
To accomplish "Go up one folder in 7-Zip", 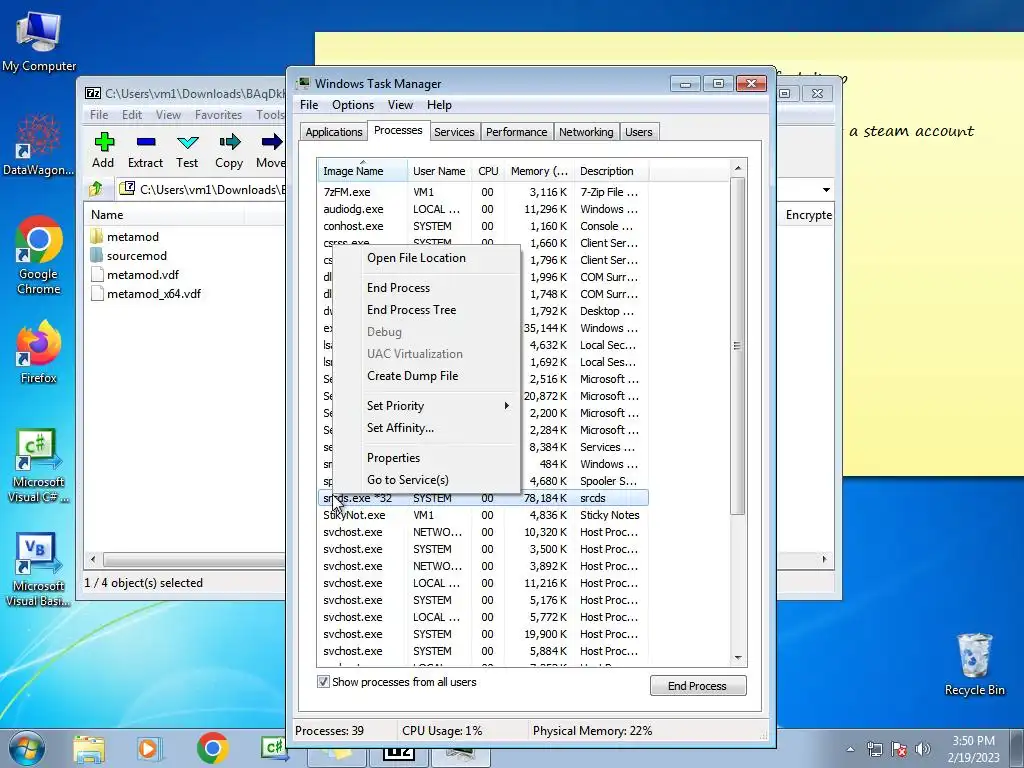I will coord(96,189).
